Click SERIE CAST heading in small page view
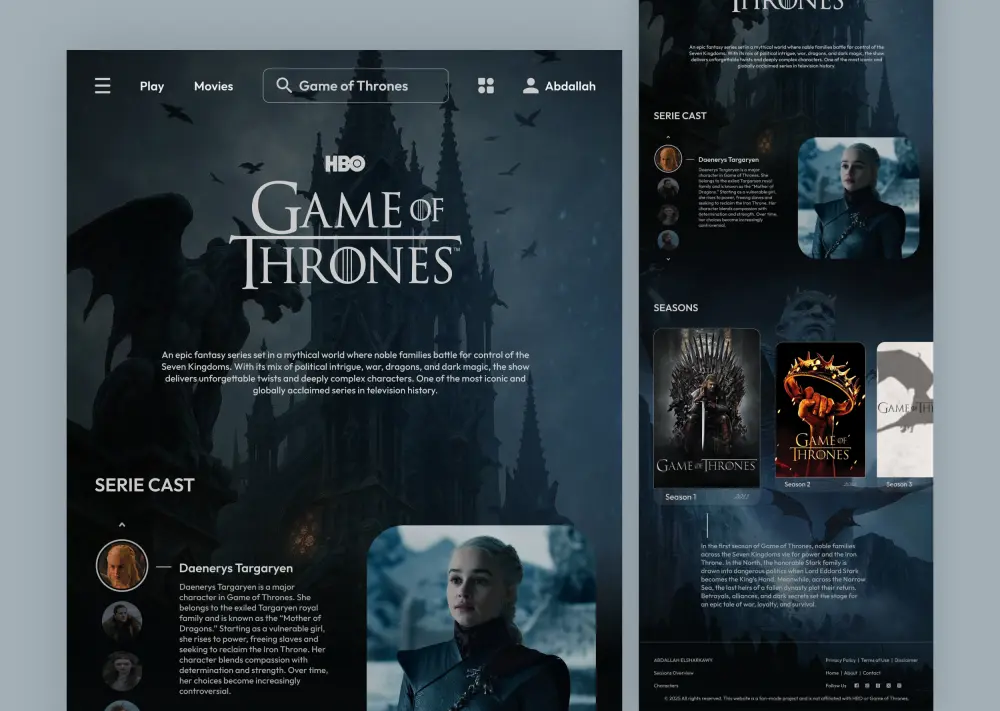This screenshot has height=711, width=1000. click(x=680, y=115)
